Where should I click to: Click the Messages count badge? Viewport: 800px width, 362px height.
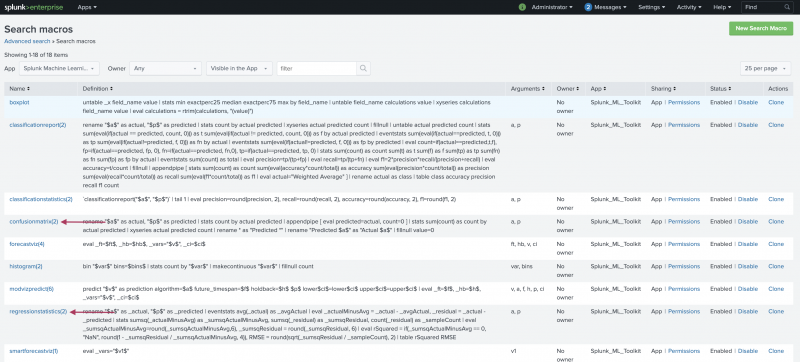[x=588, y=7]
